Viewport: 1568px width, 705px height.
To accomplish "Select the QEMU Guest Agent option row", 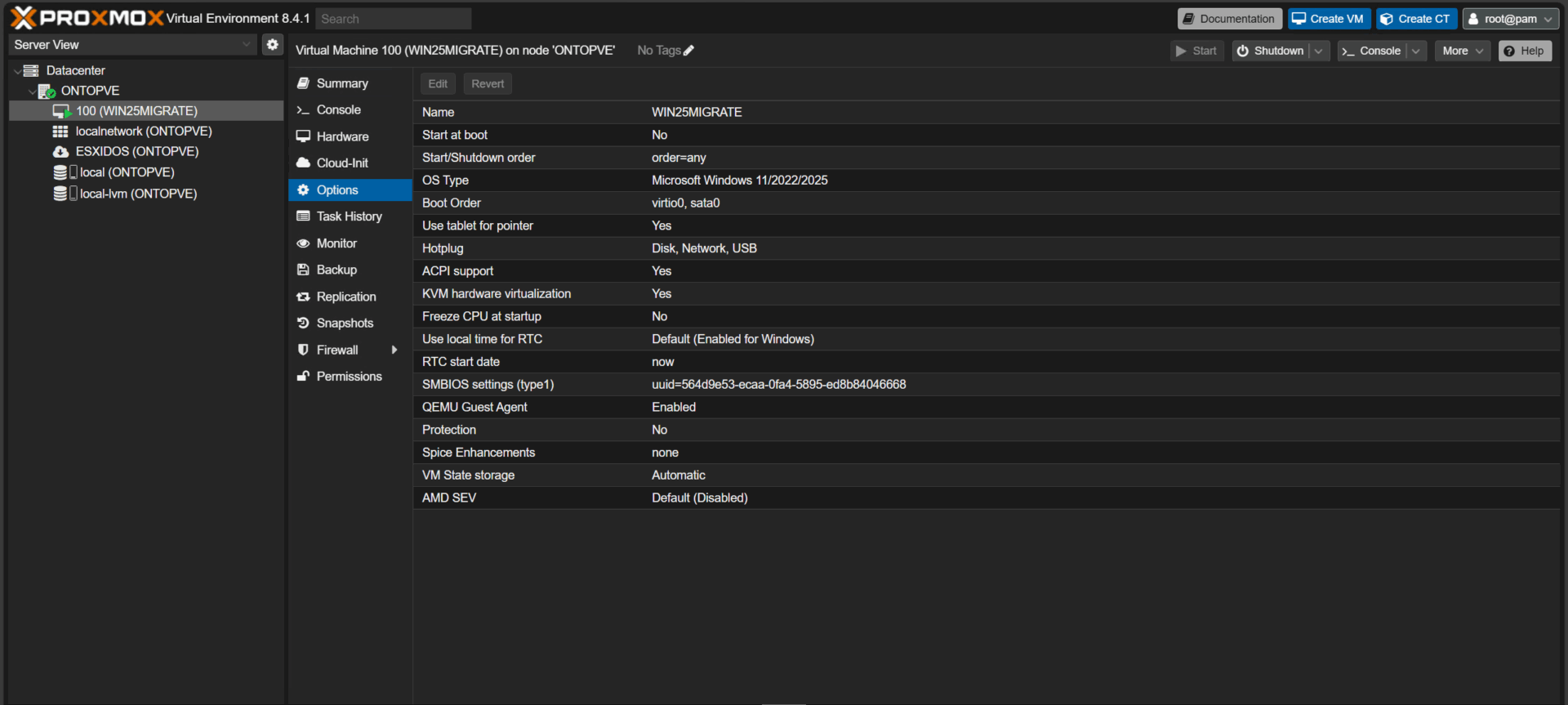I will [x=987, y=408].
